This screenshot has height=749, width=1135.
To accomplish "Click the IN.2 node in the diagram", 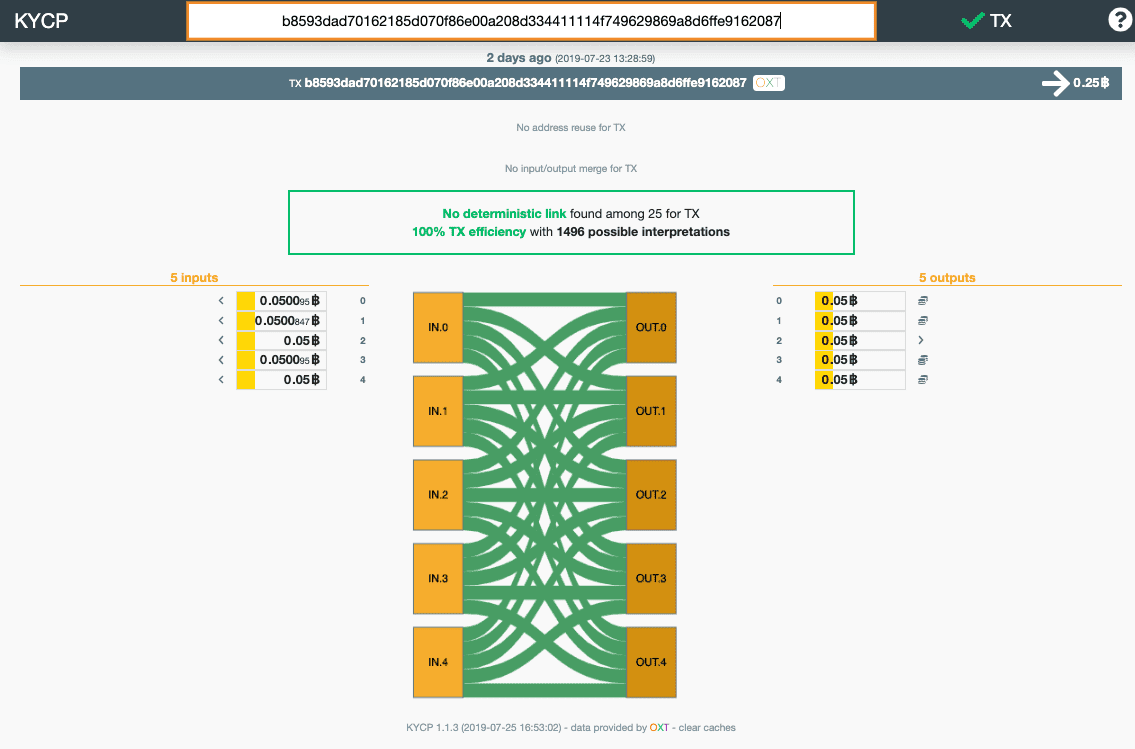I will coord(438,495).
